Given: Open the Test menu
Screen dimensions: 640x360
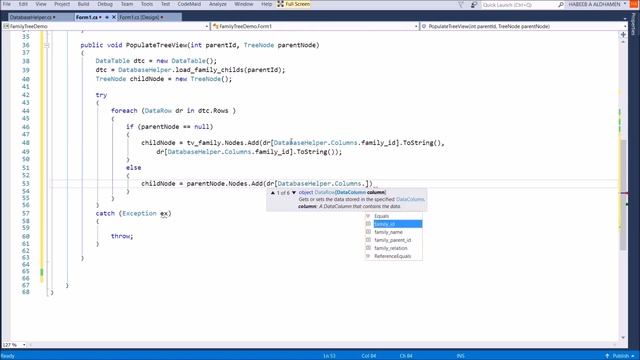Looking at the screenshot, I should pyautogui.click(x=165, y=4).
